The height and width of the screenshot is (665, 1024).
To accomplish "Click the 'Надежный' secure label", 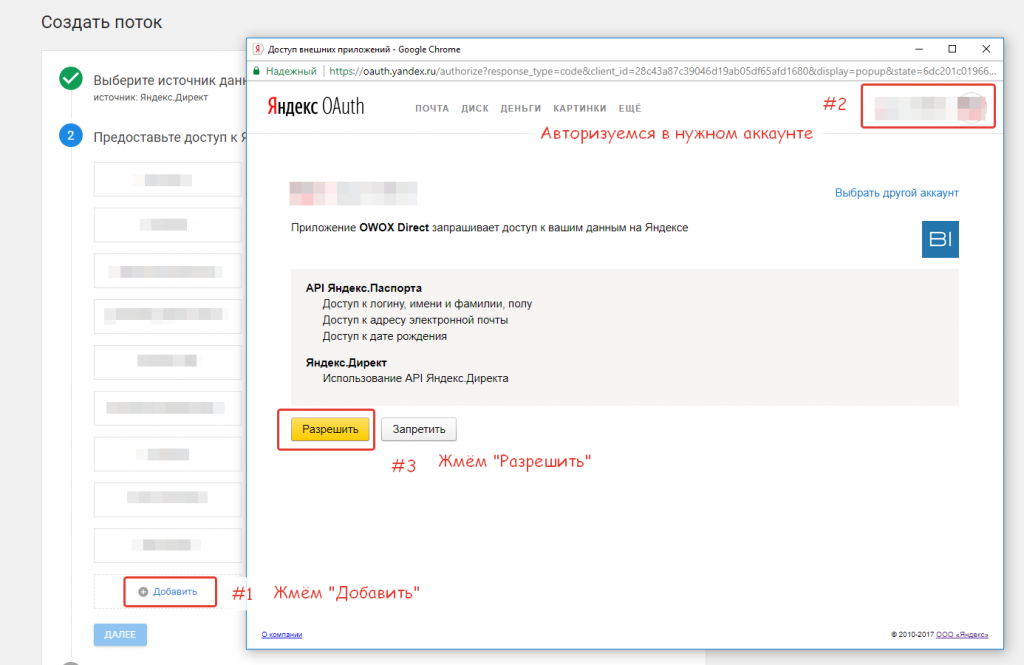I will click(x=291, y=71).
